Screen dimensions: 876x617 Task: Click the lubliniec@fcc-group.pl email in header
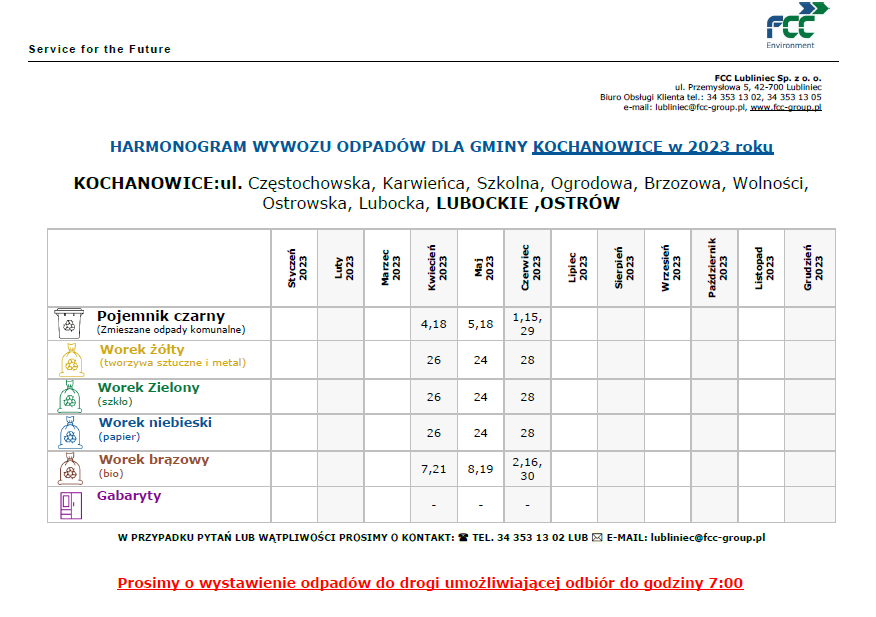coord(699,107)
